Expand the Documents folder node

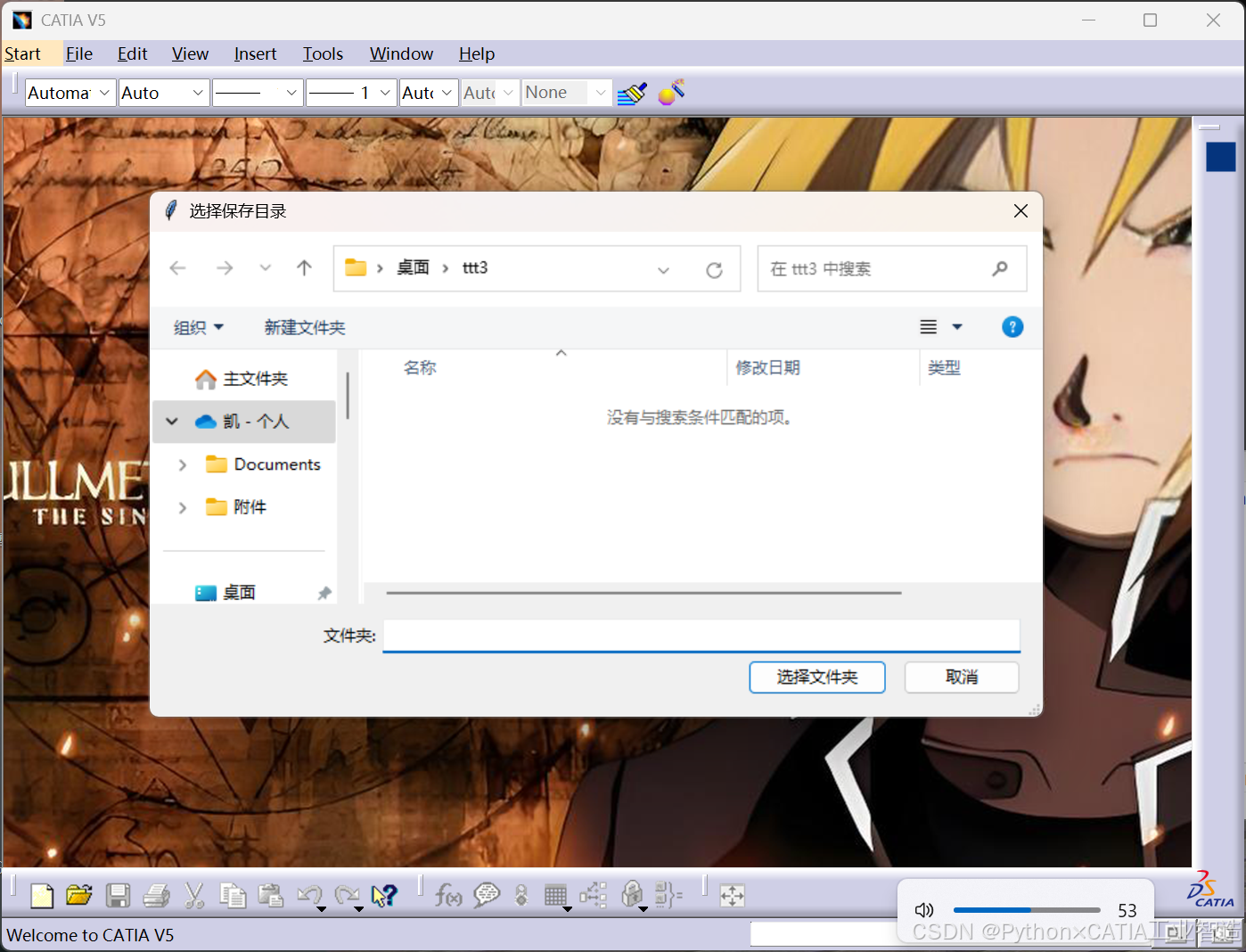point(183,464)
